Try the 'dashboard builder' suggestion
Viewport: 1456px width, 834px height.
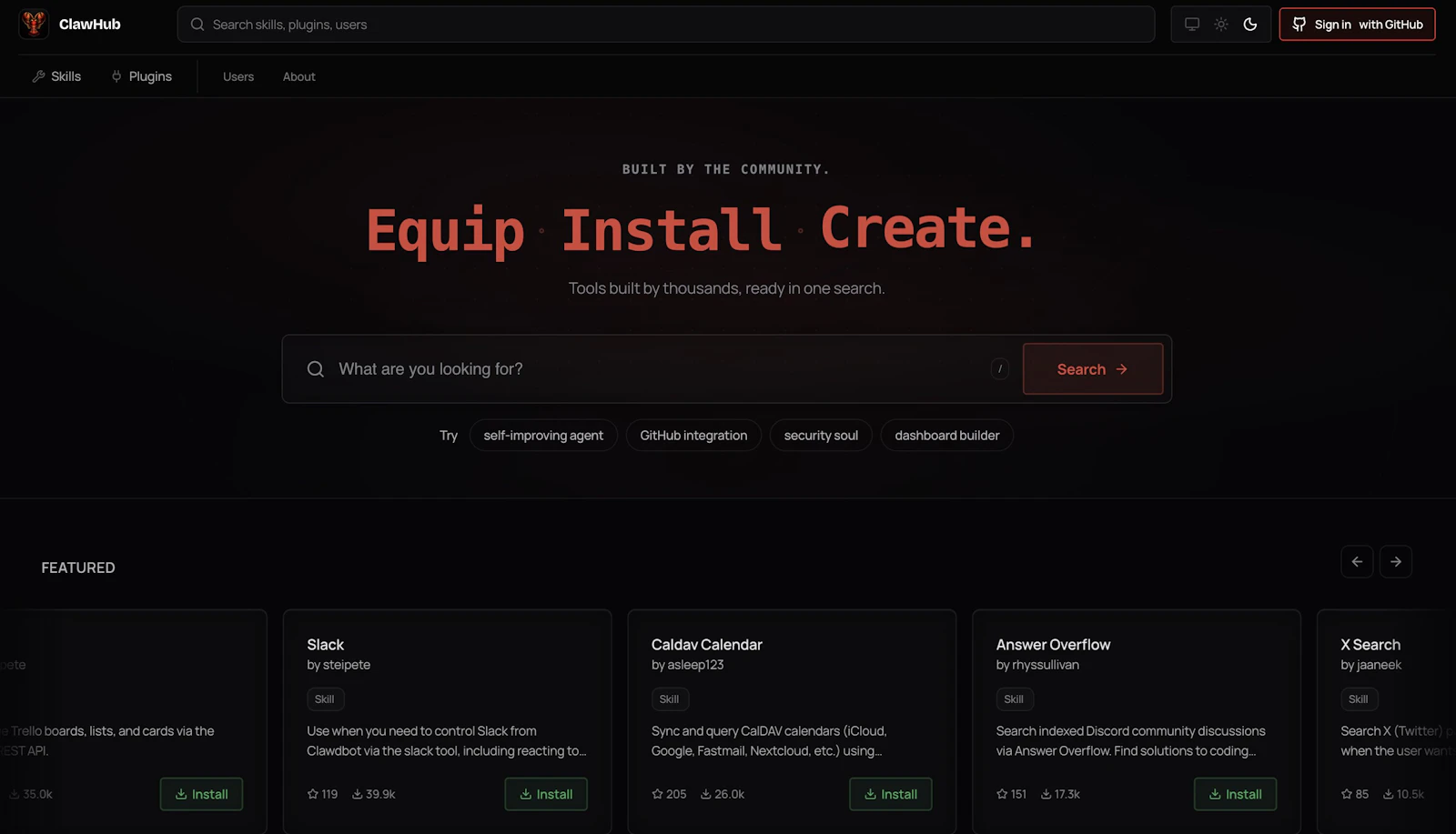946,436
